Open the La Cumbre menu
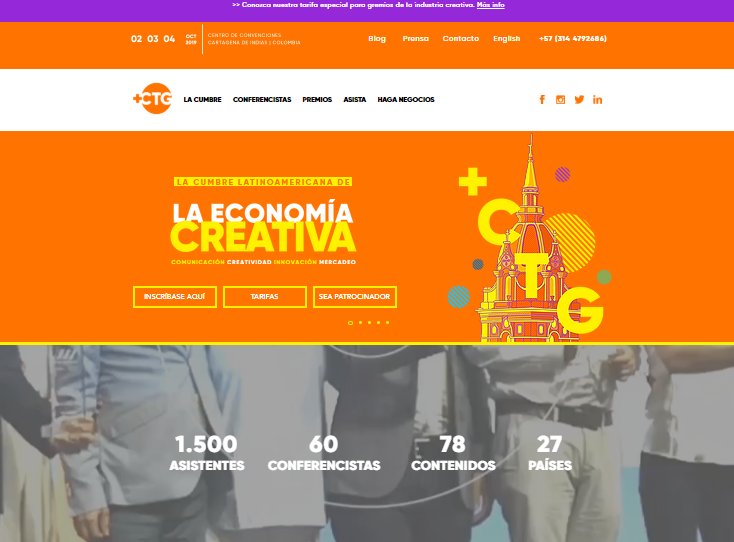Image resolution: width=734 pixels, height=542 pixels. click(202, 100)
